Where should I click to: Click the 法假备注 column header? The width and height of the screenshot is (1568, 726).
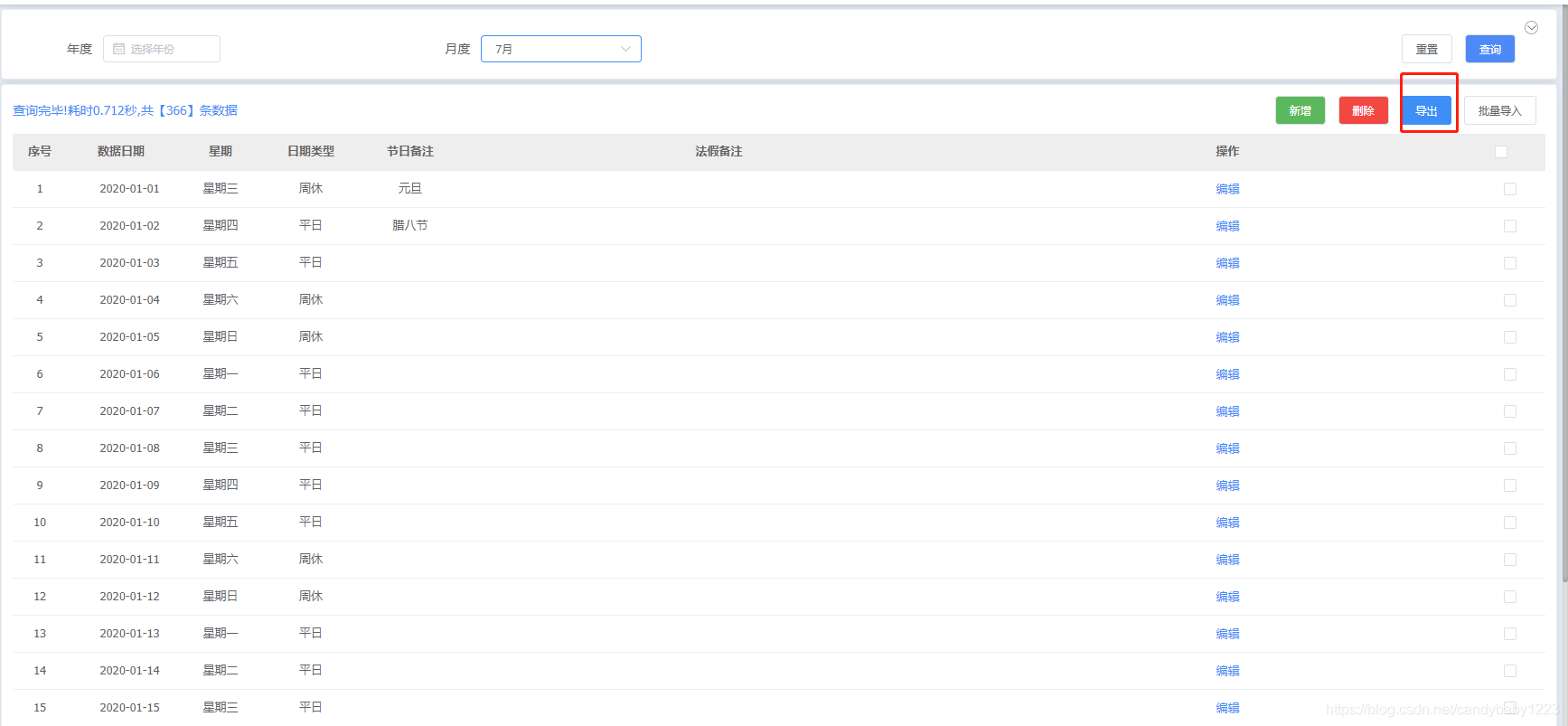click(718, 152)
